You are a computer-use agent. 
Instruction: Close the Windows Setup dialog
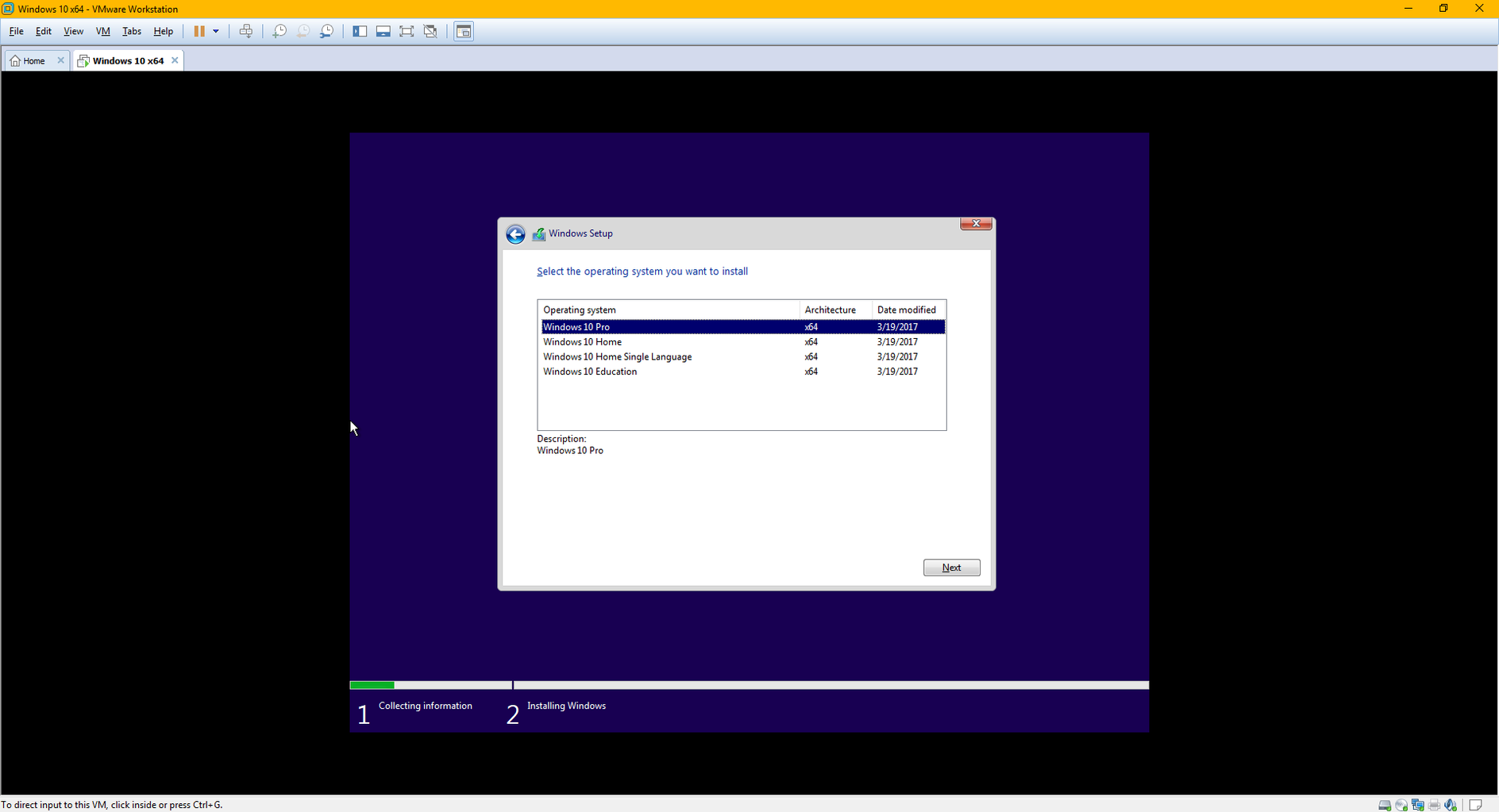pos(976,224)
